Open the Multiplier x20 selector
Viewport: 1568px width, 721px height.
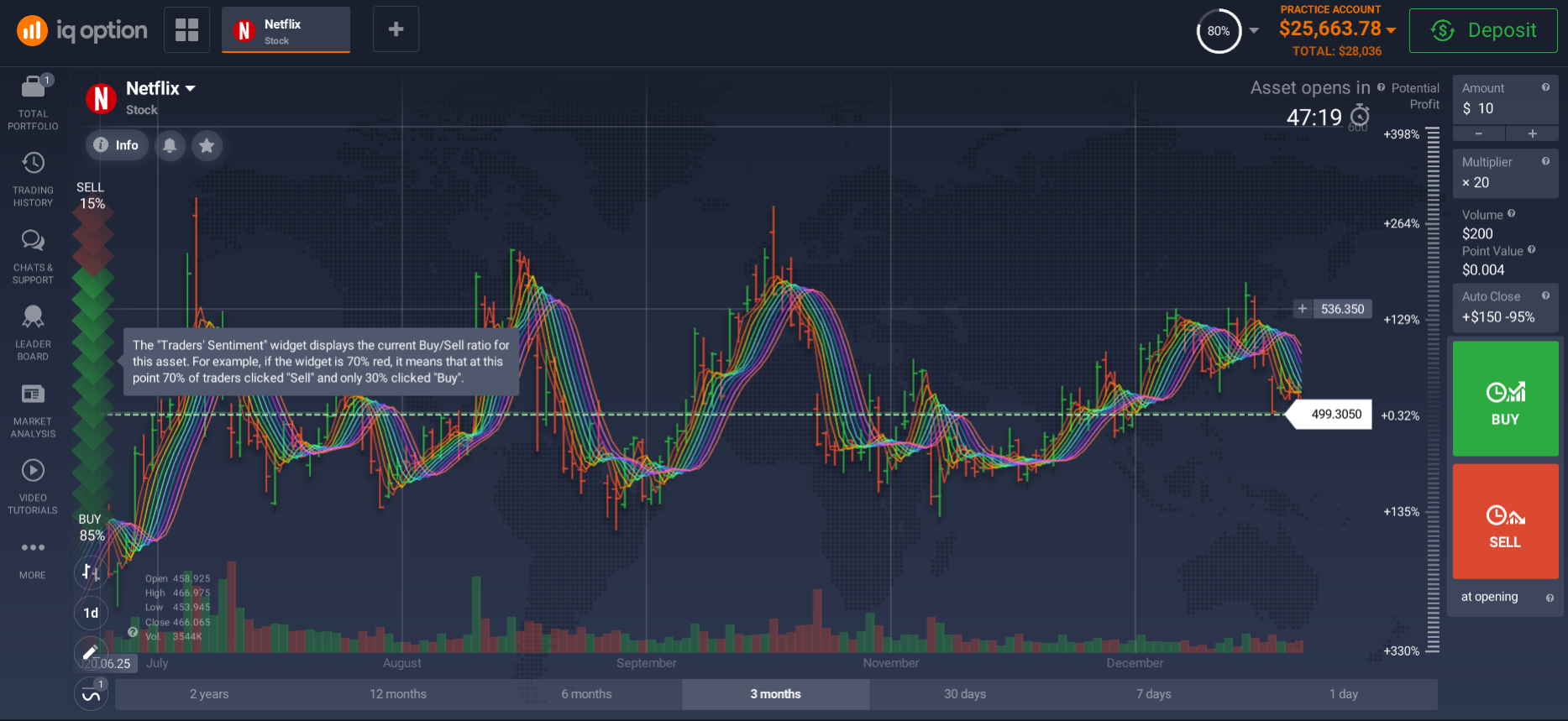1505,174
